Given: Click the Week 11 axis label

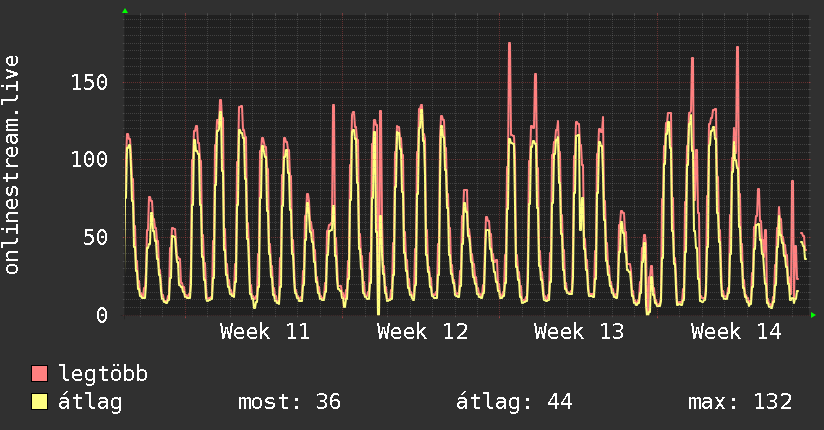Looking at the screenshot, I should [265, 332].
